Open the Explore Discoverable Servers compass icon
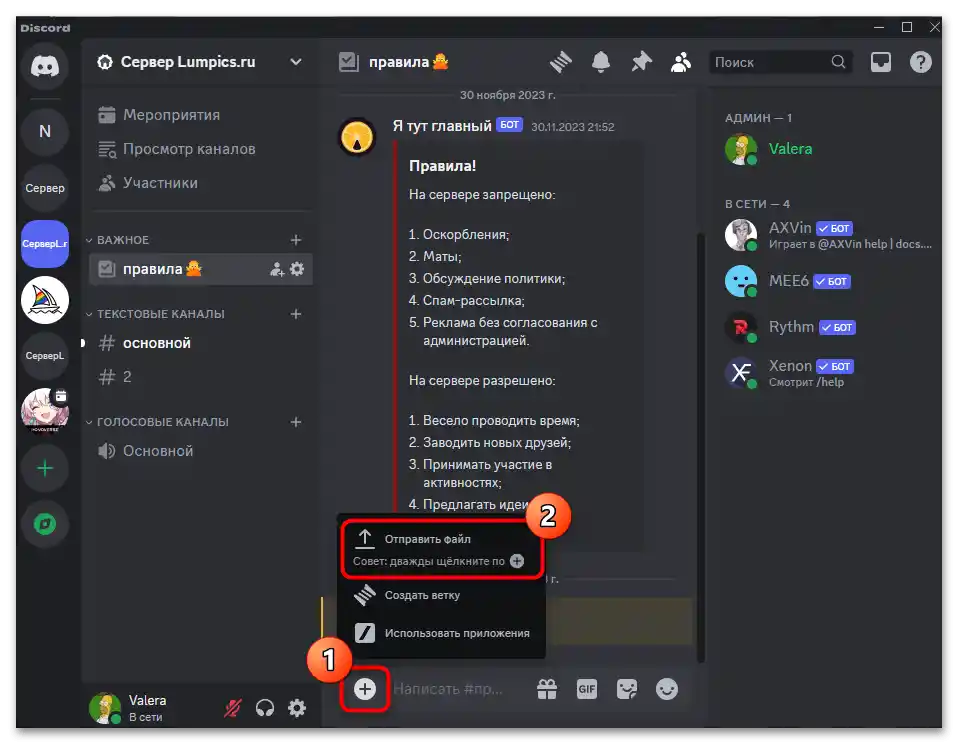958x744 pixels. point(45,524)
